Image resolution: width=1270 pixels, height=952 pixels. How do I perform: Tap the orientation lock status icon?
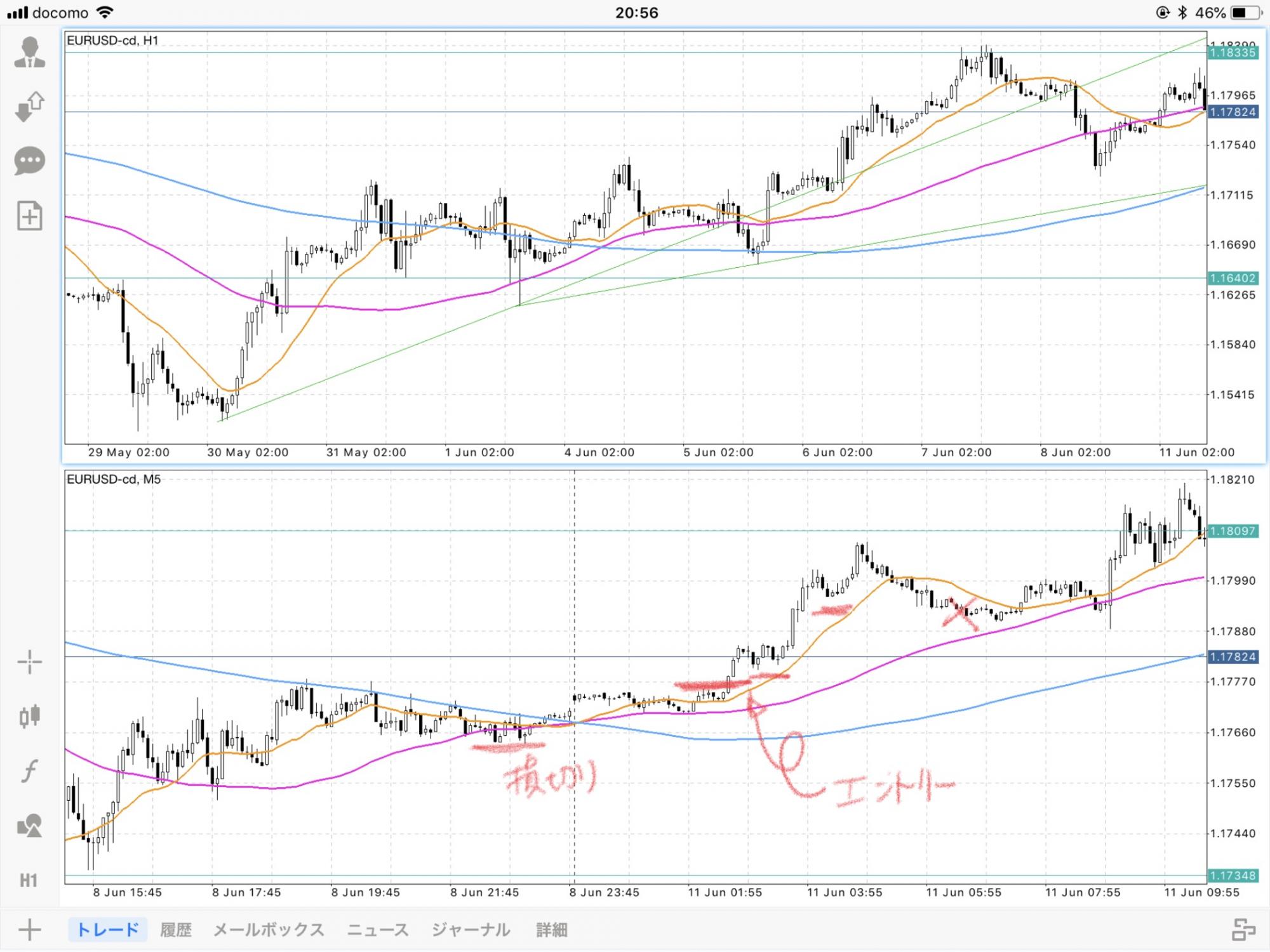coord(1163,13)
